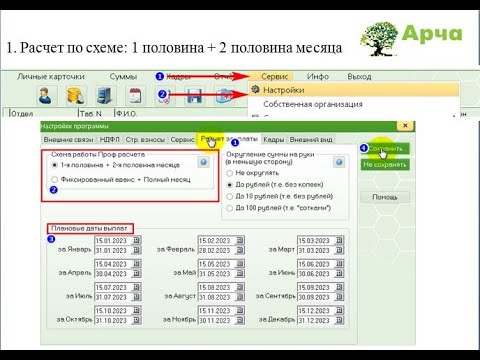Viewport: 480px width, 360px height.
Task: Choose До 10 рублей rounding option
Action: coord(280,196)
